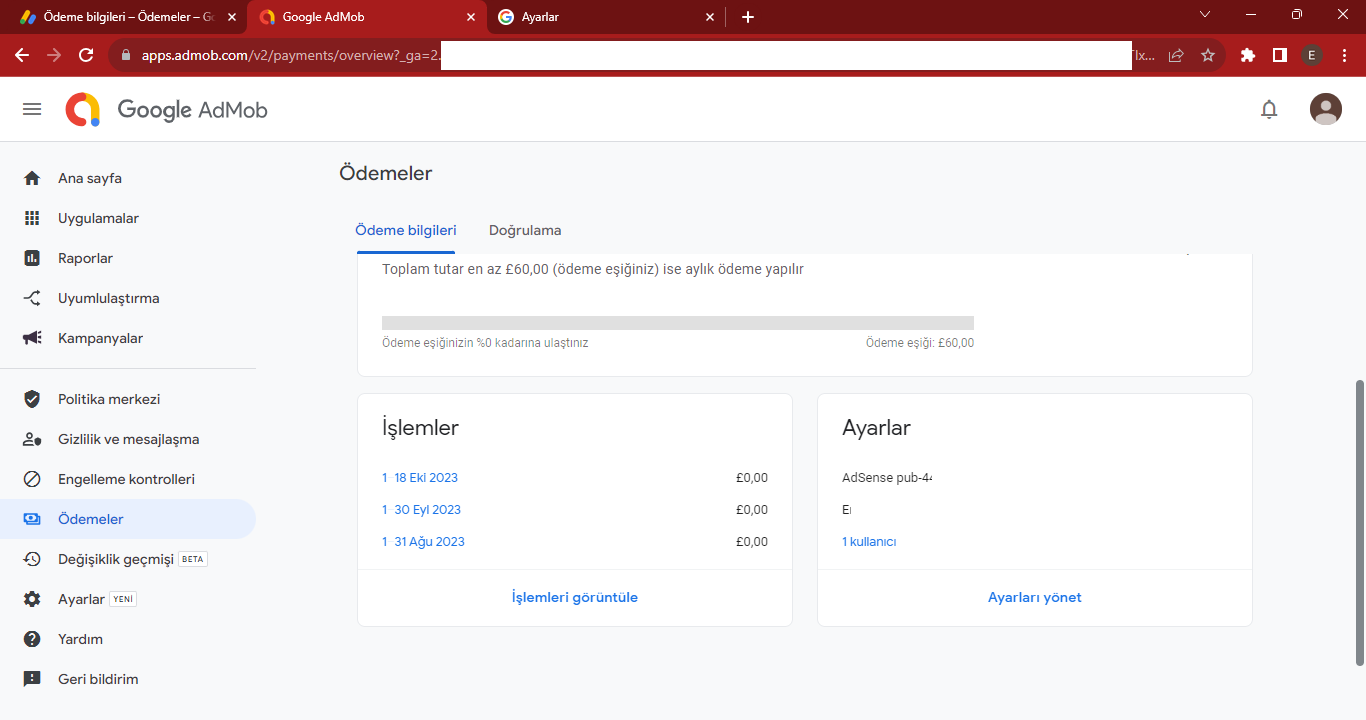1366x720 pixels.
Task: Click the Uyumlulaştırma mediation icon
Action: click(32, 298)
